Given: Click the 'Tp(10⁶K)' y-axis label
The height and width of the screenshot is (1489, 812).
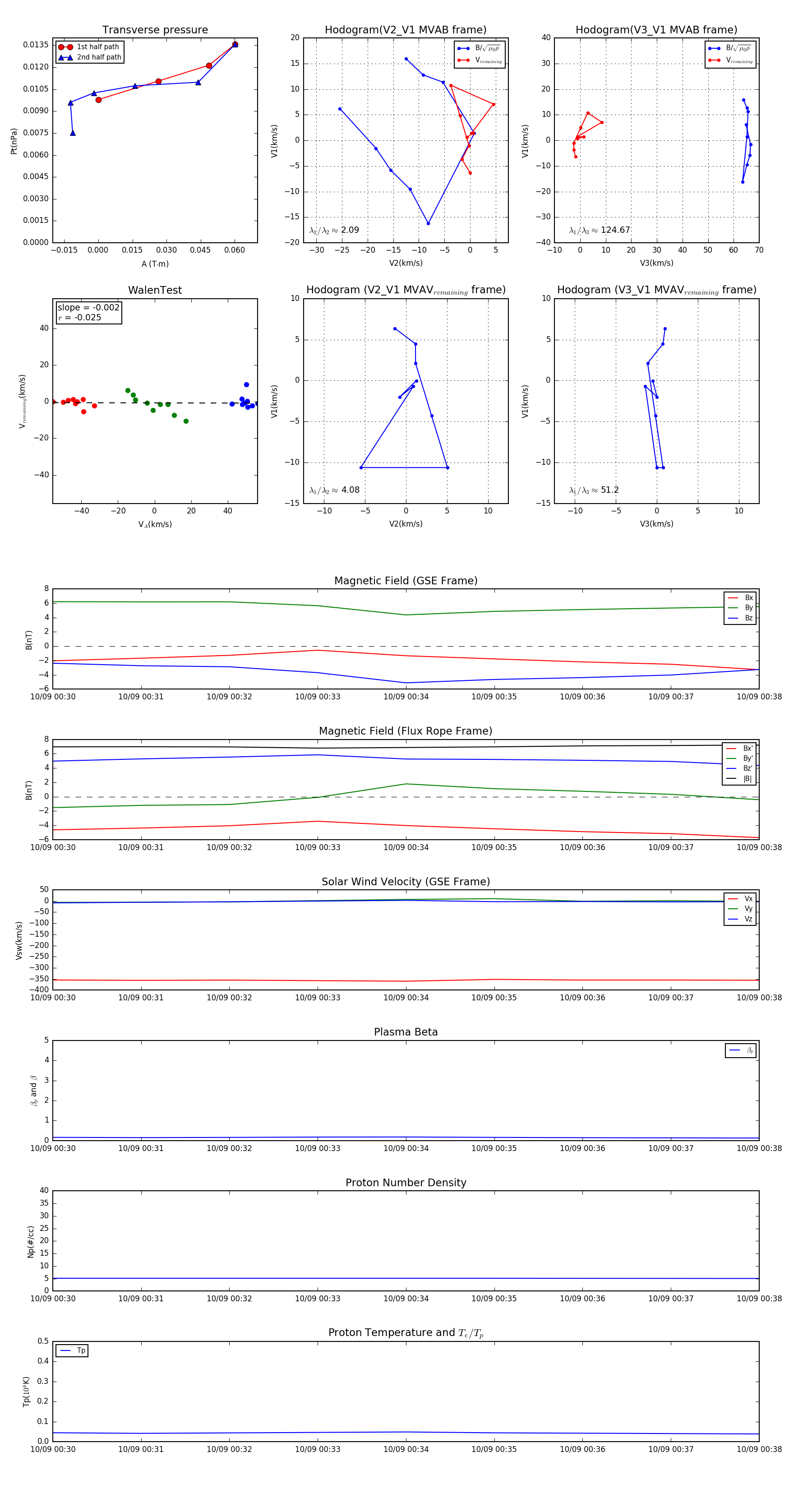Looking at the screenshot, I should (x=27, y=1392).
